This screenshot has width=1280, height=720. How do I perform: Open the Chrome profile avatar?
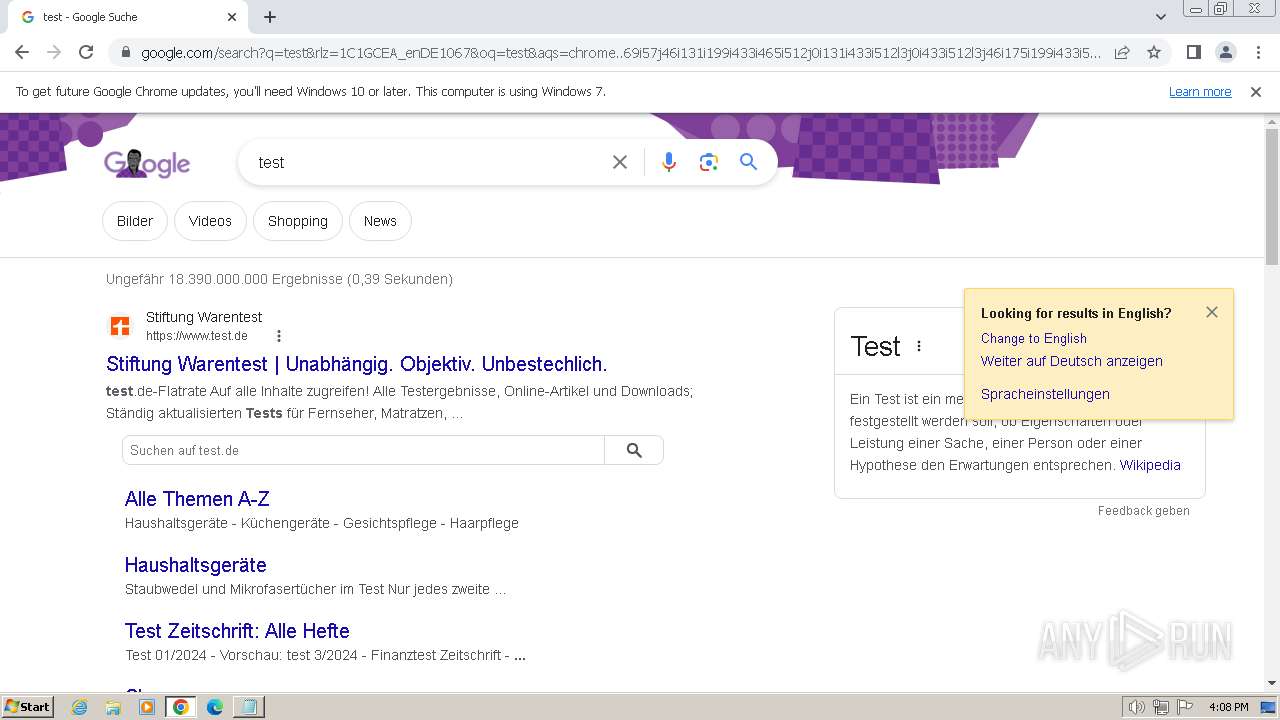coord(1225,52)
